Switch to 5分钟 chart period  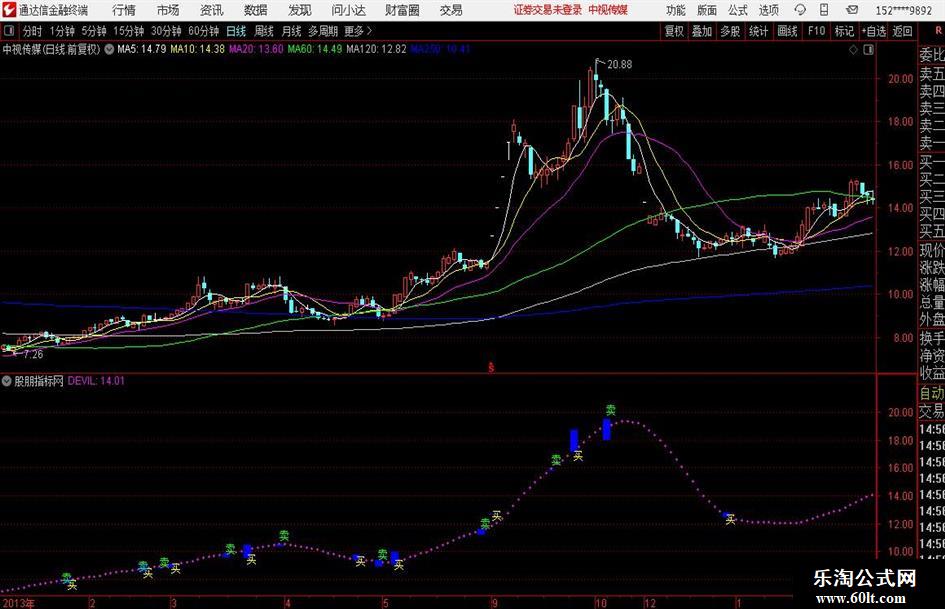[x=93, y=31]
